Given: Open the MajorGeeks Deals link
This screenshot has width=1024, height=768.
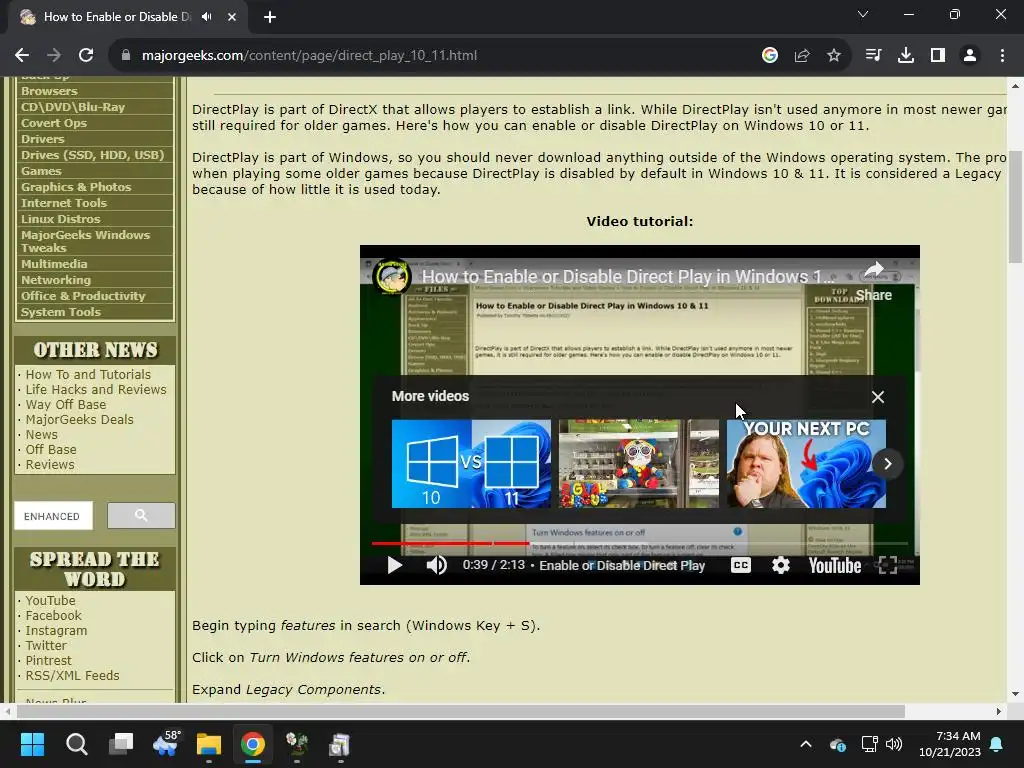Looking at the screenshot, I should [80, 419].
